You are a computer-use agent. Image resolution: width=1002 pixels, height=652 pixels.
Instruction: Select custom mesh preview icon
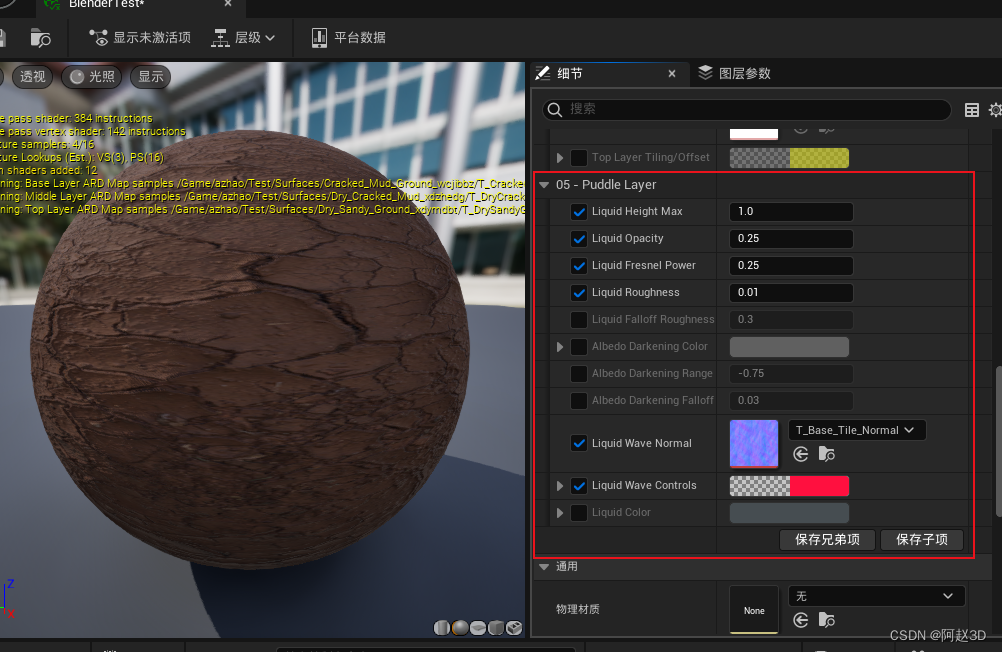[x=514, y=628]
